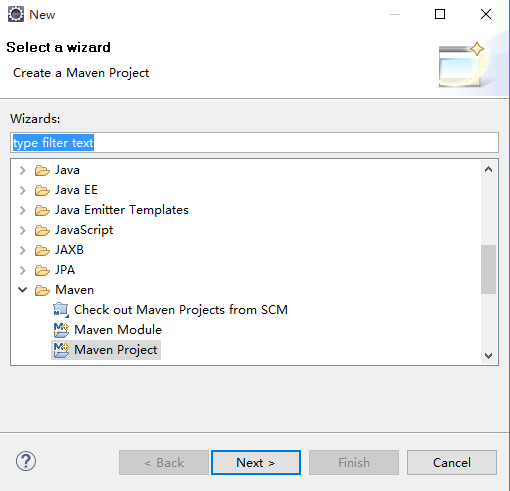Click the JavaScript folder icon

[x=42, y=230]
